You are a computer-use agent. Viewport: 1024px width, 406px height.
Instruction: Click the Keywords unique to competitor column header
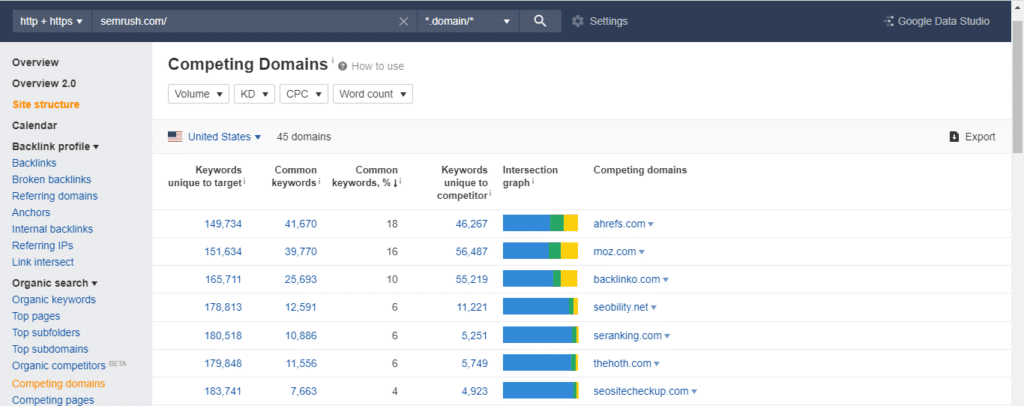[465, 182]
